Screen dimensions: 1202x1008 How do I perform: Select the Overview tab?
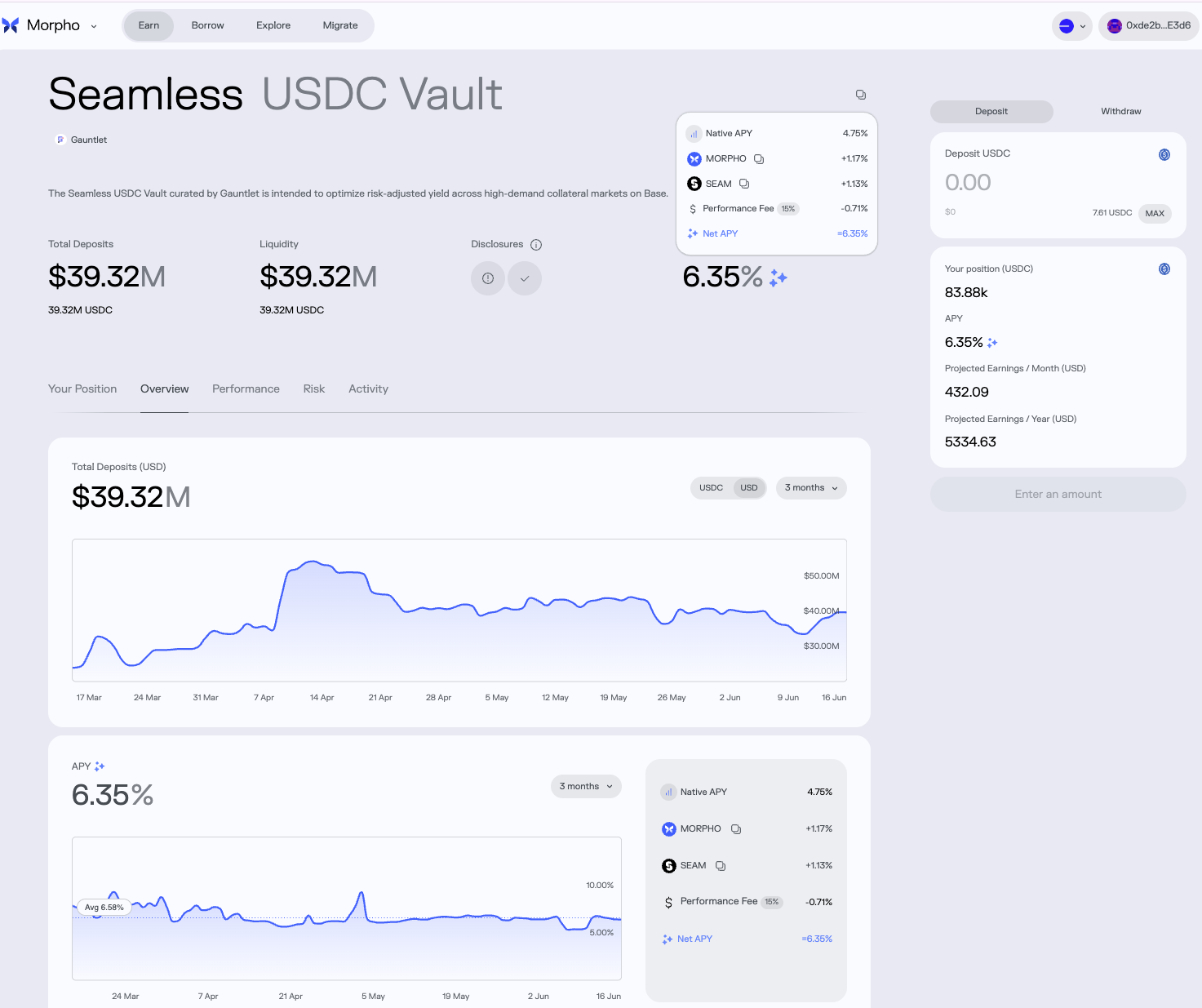click(x=165, y=389)
